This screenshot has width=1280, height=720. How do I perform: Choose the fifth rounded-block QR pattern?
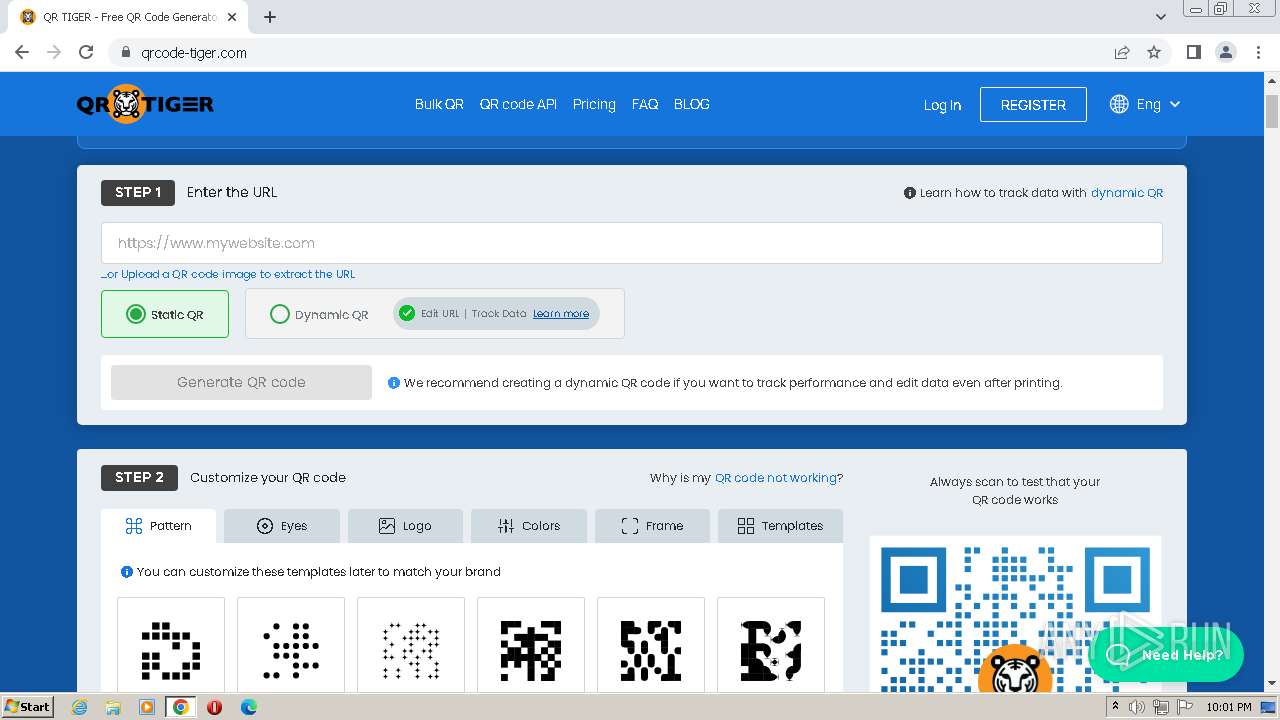point(651,645)
